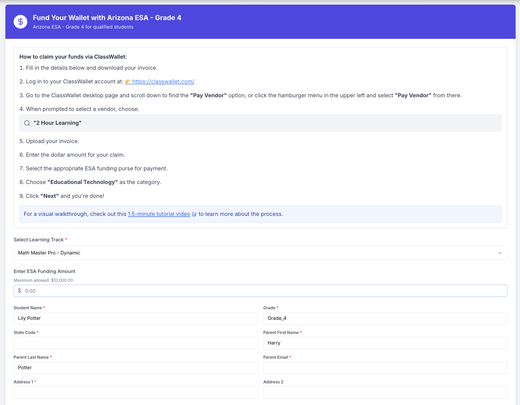Click the heading "Fund Your Wallet with Arizona ESA - Grade 4"

coord(107,18)
